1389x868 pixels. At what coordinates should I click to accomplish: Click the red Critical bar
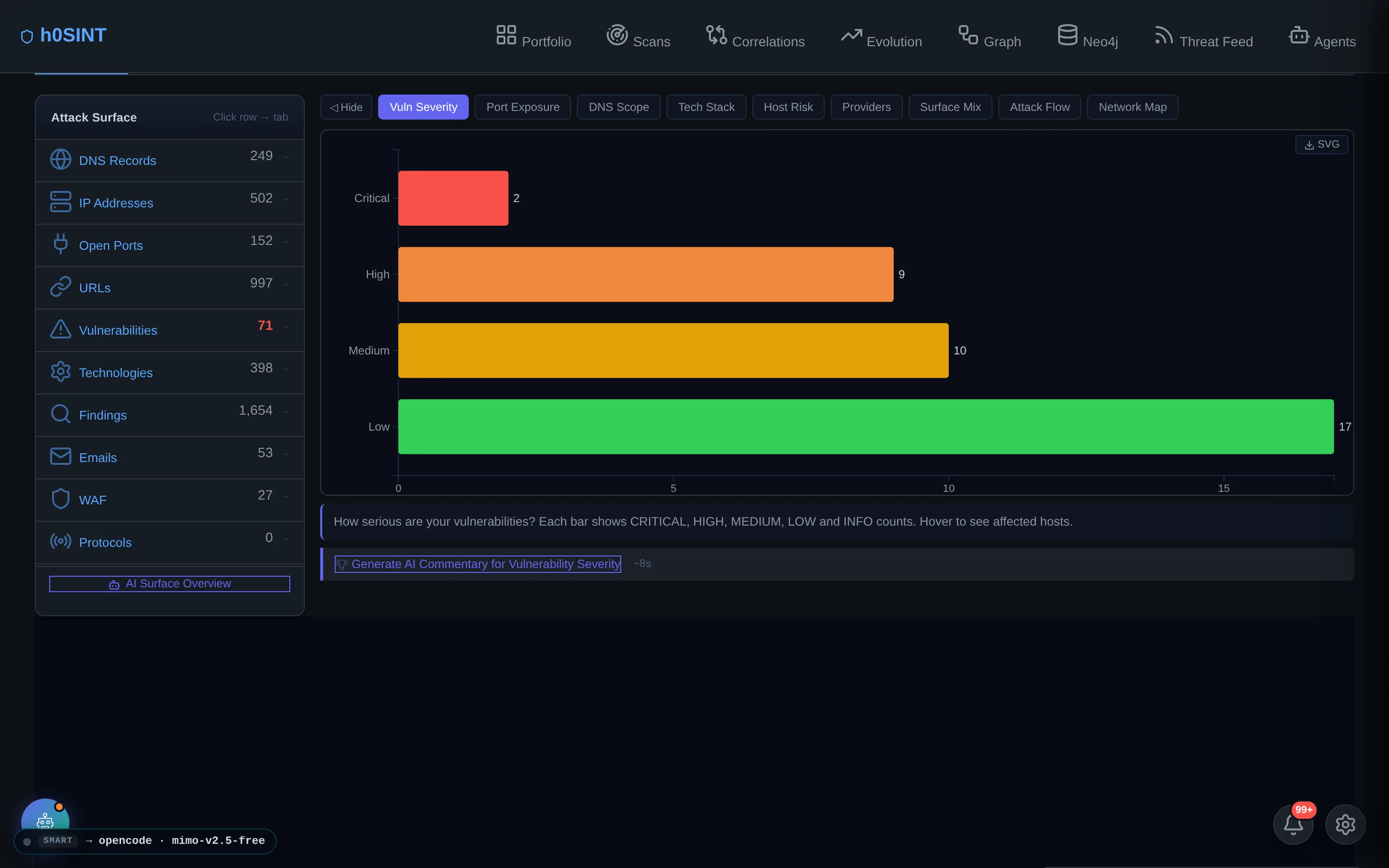tap(453, 198)
